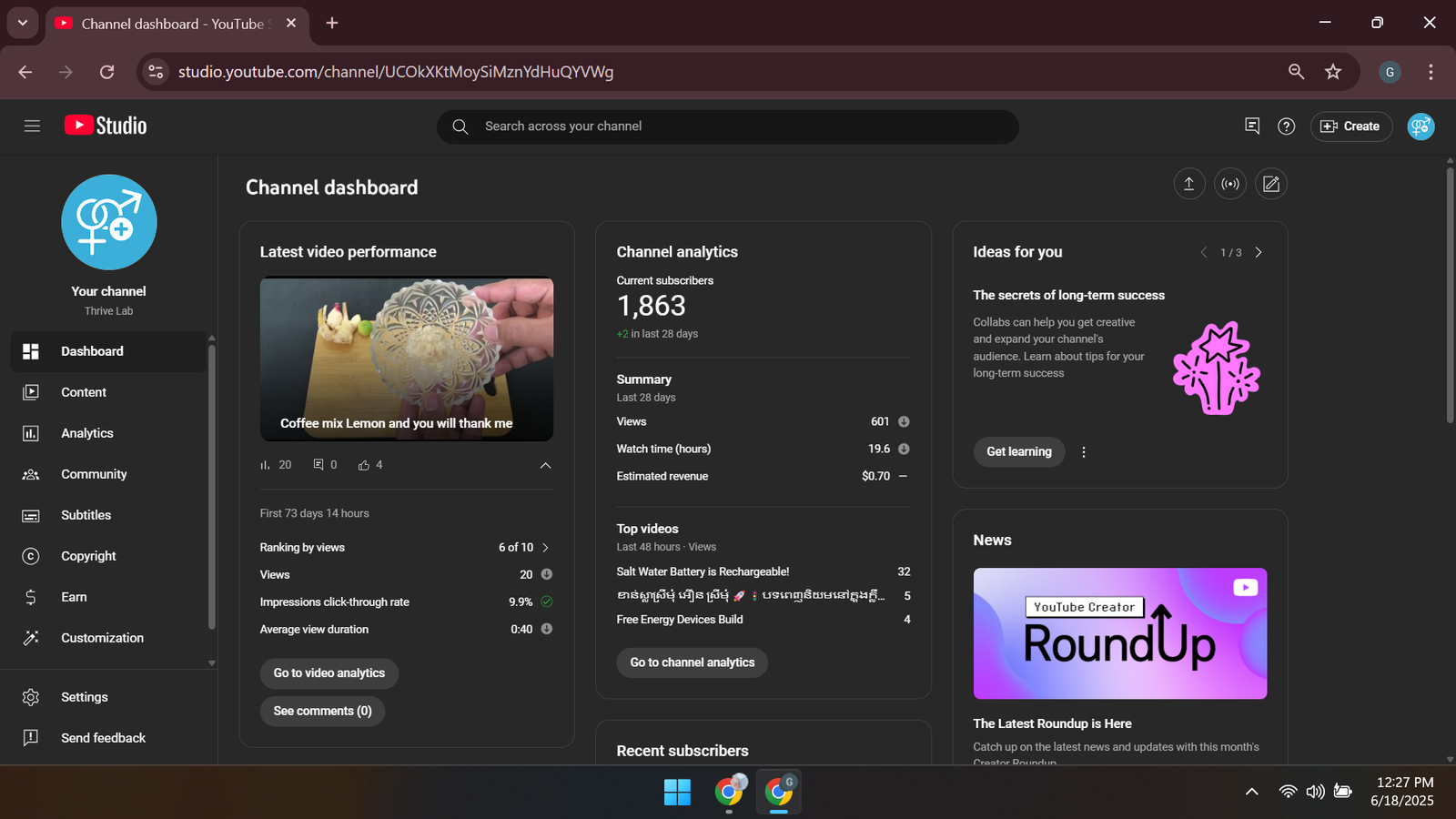Click the latest video likes thumb icon
The height and width of the screenshot is (819, 1456).
(x=364, y=465)
